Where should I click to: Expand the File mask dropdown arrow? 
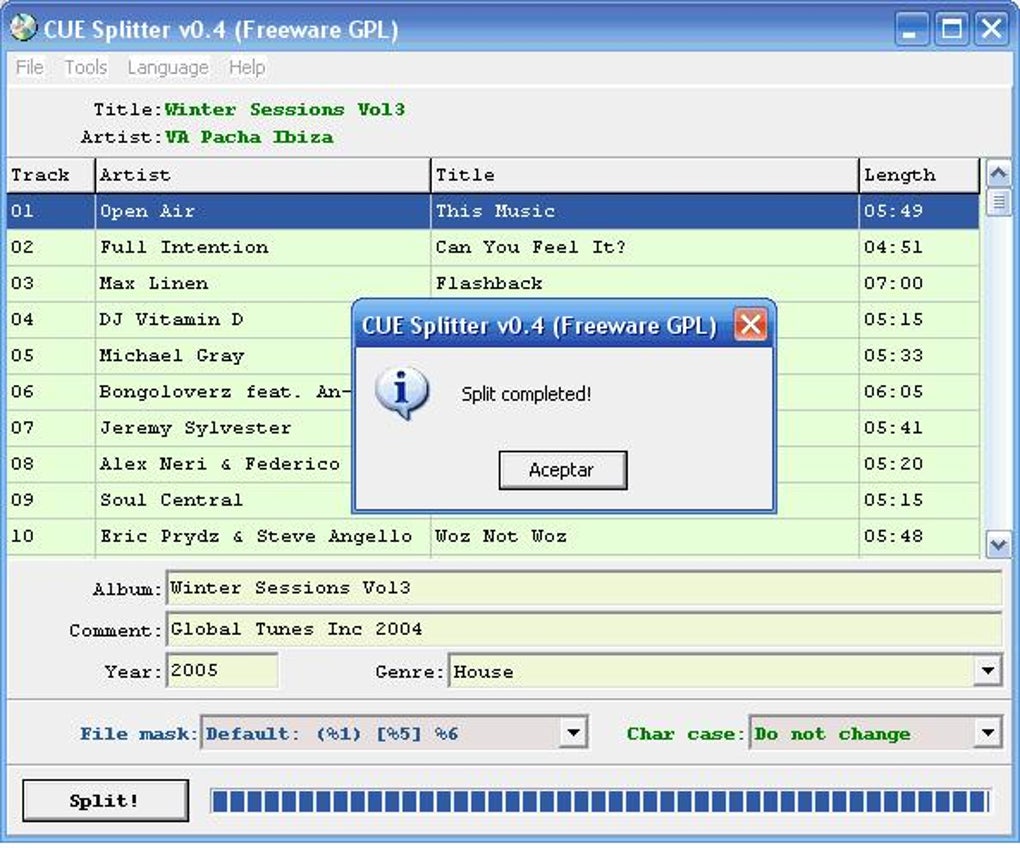(573, 733)
